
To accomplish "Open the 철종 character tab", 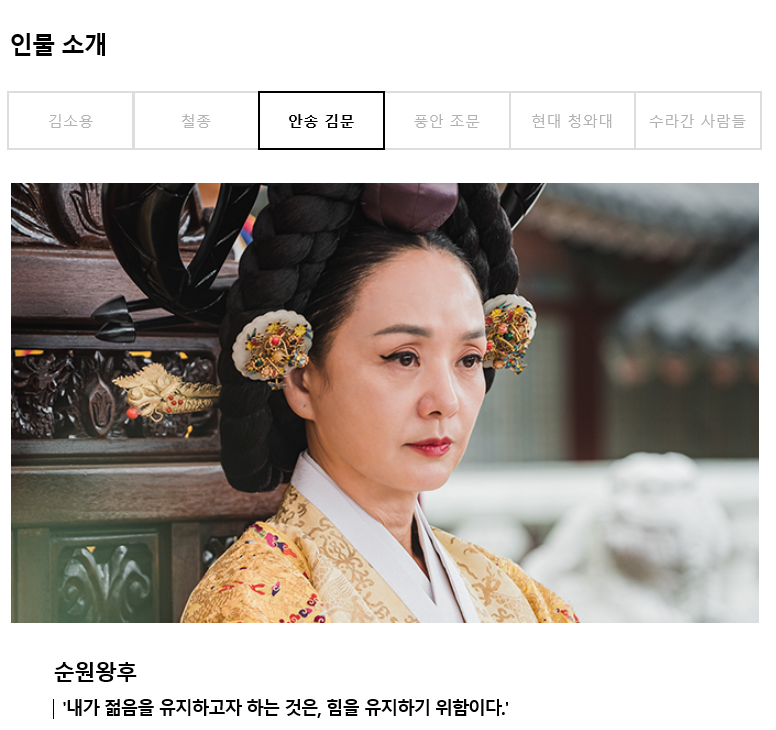I will [196, 120].
